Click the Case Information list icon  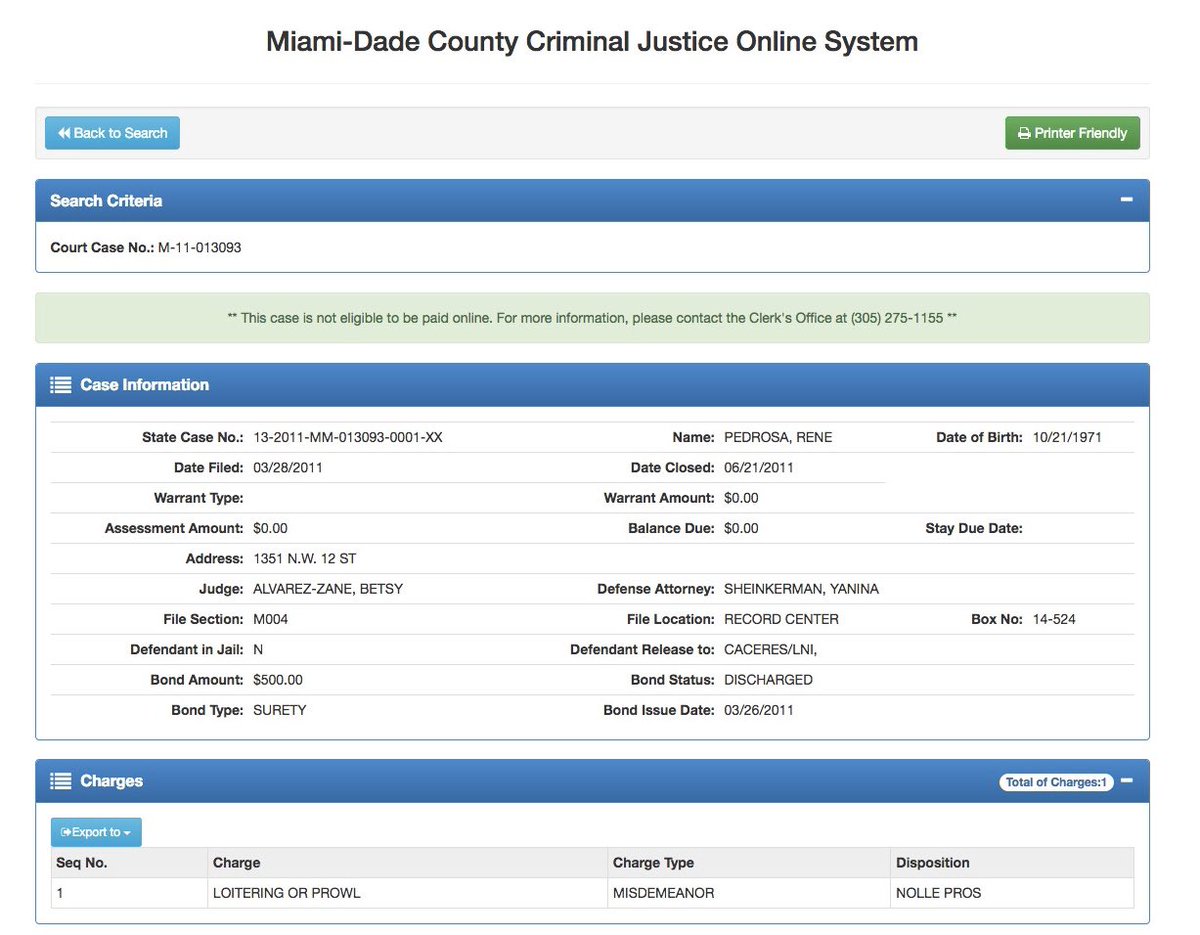click(60, 385)
